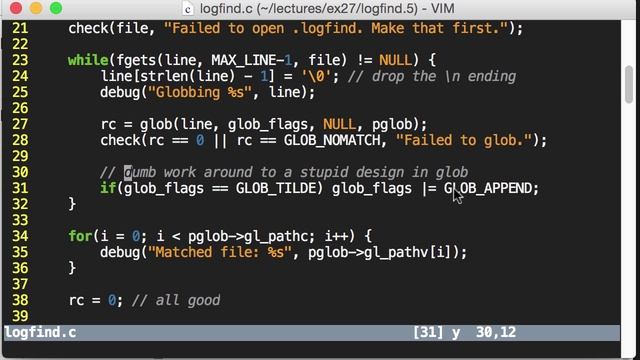640x360 pixels.
Task: Click the 'if' keyword on line 31
Action: tap(108, 188)
